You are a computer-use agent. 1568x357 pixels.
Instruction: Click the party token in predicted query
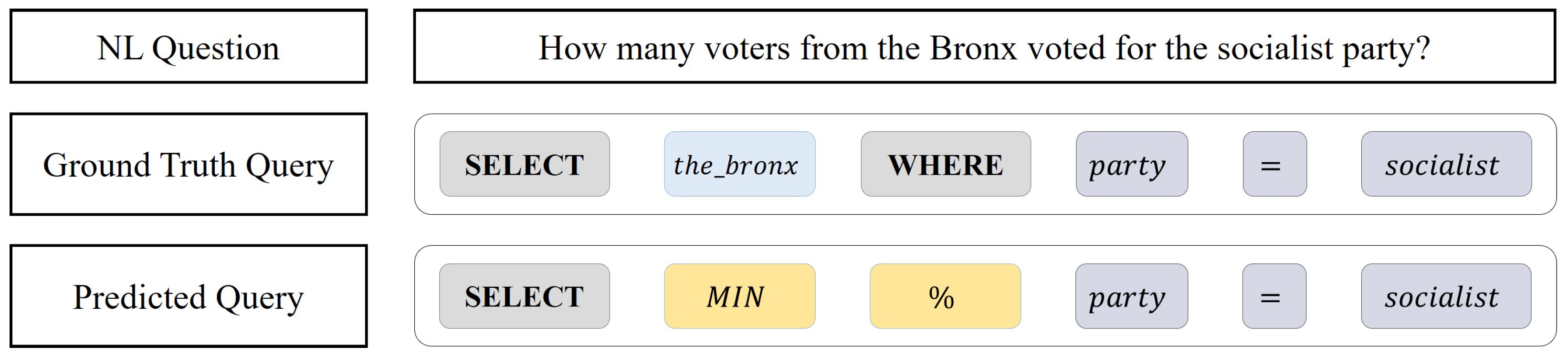click(1131, 296)
